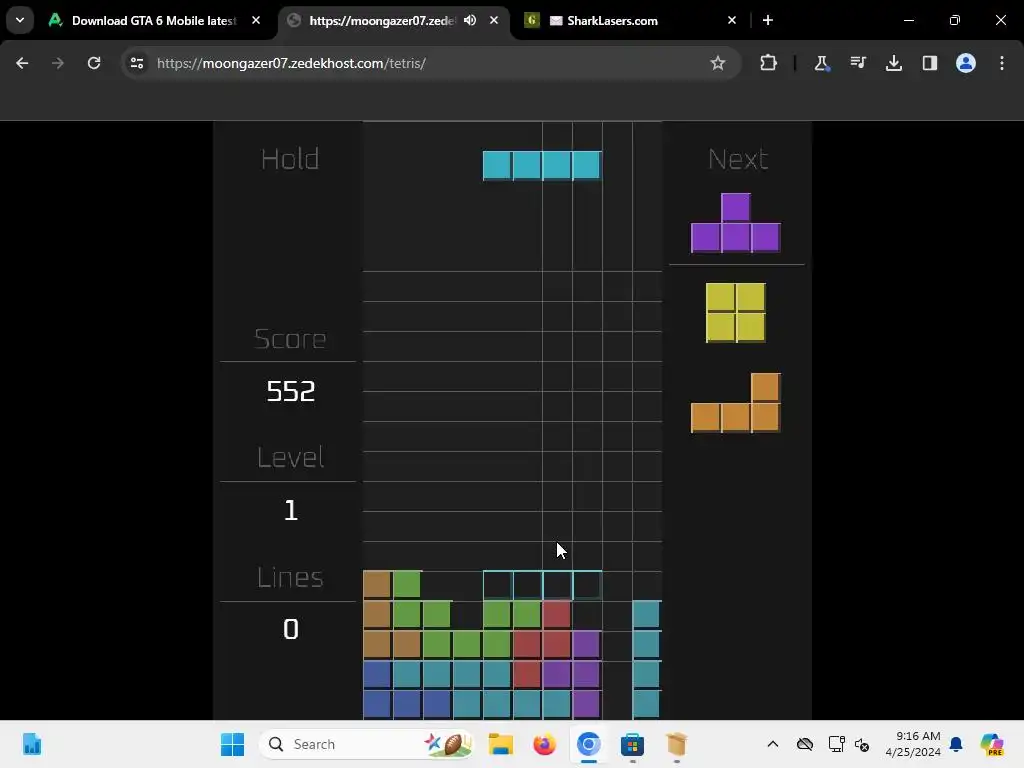Viewport: 1024px width, 768px height.
Task: Open the tab search dropdown arrow
Action: click(20, 20)
